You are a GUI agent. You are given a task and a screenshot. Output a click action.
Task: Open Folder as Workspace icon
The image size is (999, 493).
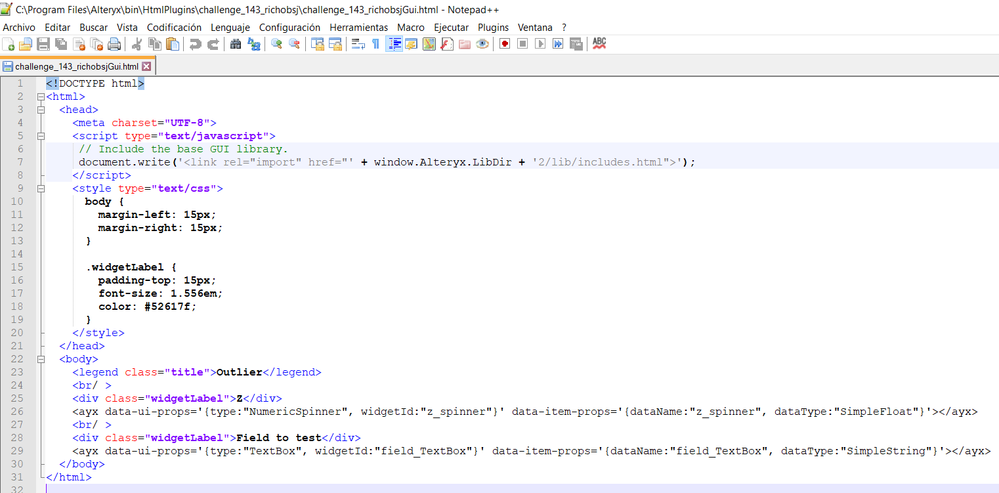(464, 44)
